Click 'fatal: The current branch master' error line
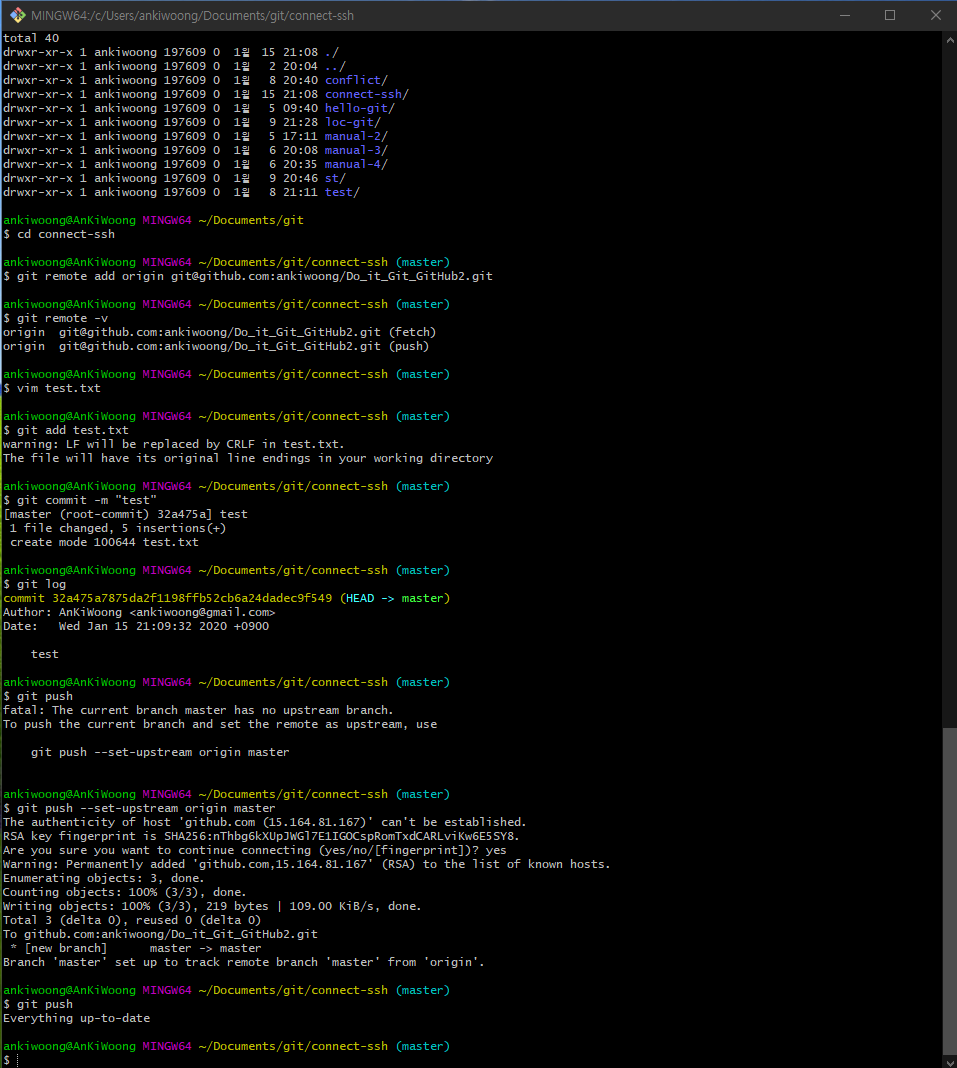 coord(198,710)
